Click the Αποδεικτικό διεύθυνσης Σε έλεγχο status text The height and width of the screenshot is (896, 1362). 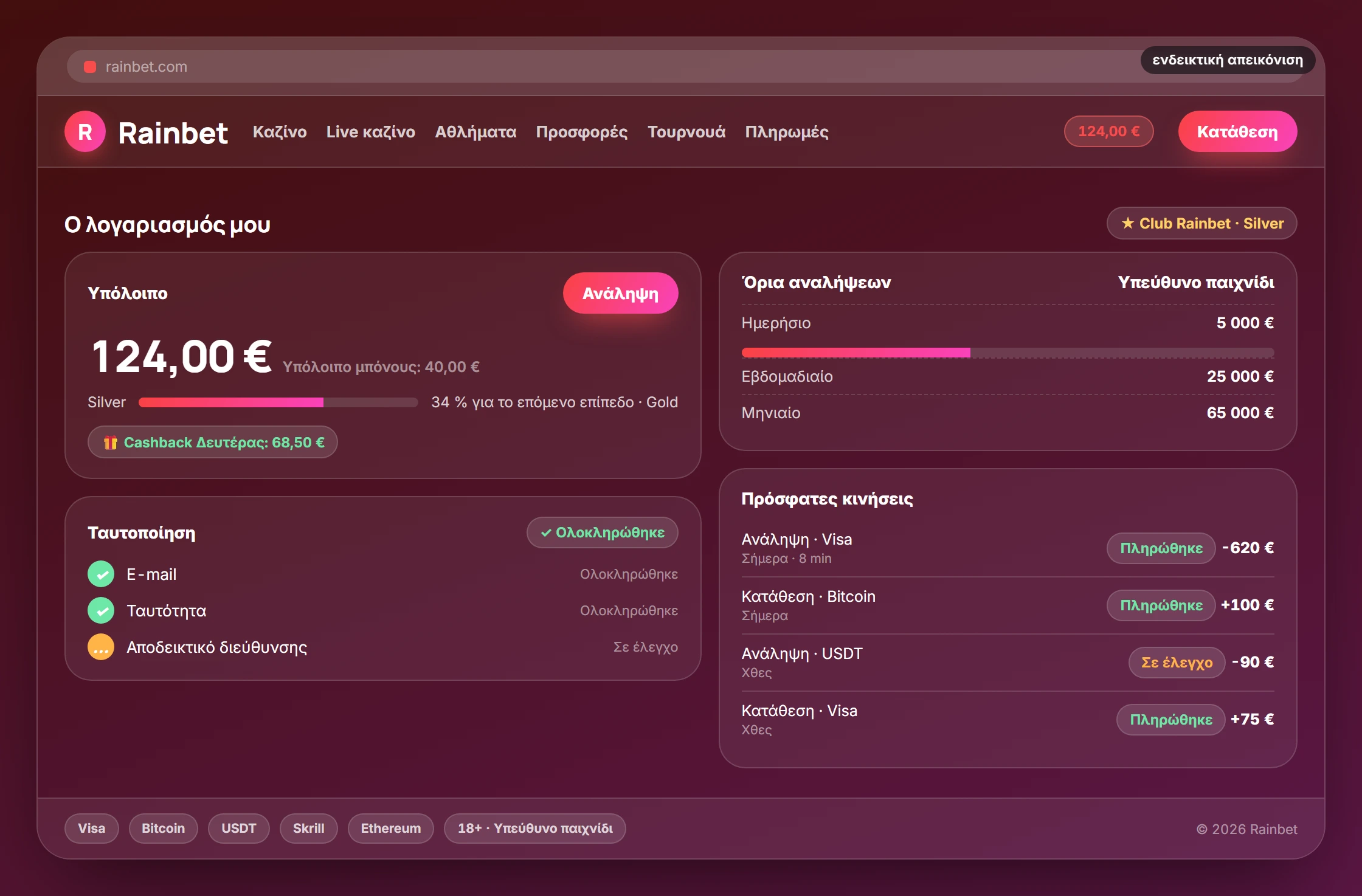645,647
